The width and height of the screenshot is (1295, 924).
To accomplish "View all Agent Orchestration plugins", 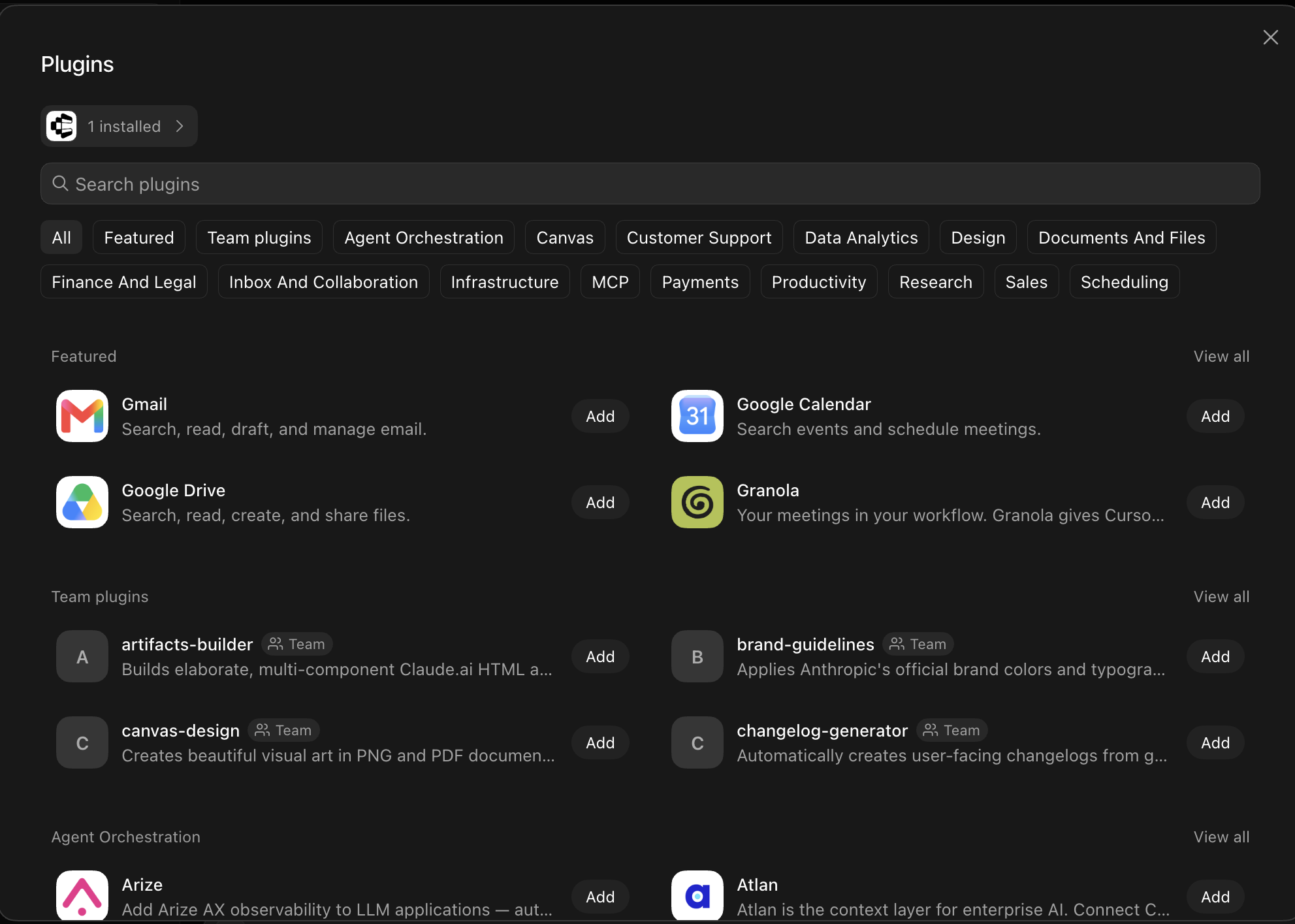I will point(1221,836).
